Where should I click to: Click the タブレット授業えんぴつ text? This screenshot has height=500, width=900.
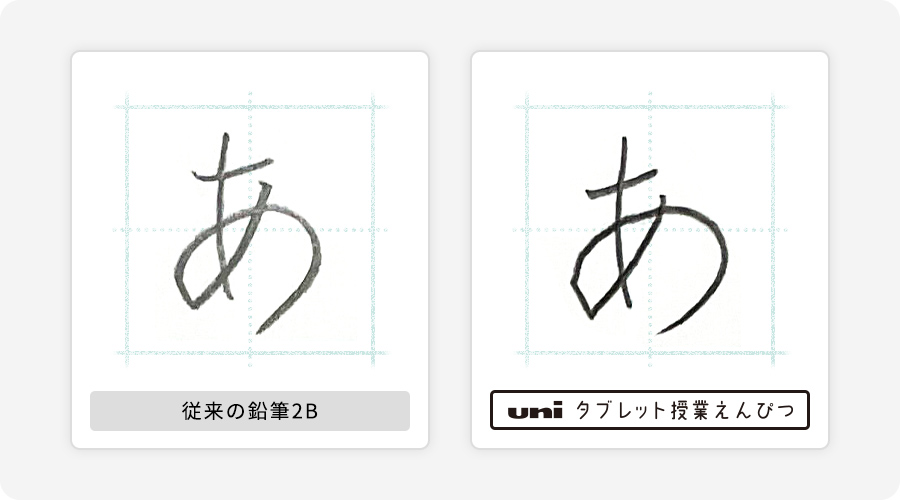tap(685, 411)
